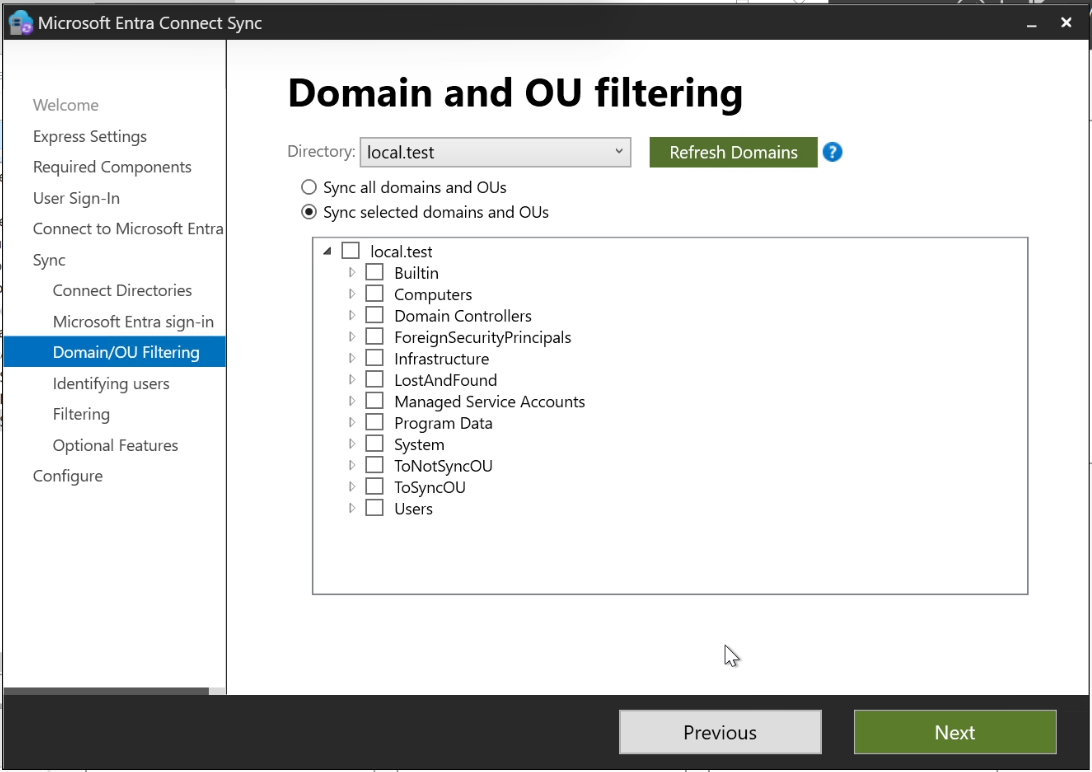Check the ToSyncOU checkbox
Screen dimensions: 1092x772
pyautogui.click(x=375, y=487)
